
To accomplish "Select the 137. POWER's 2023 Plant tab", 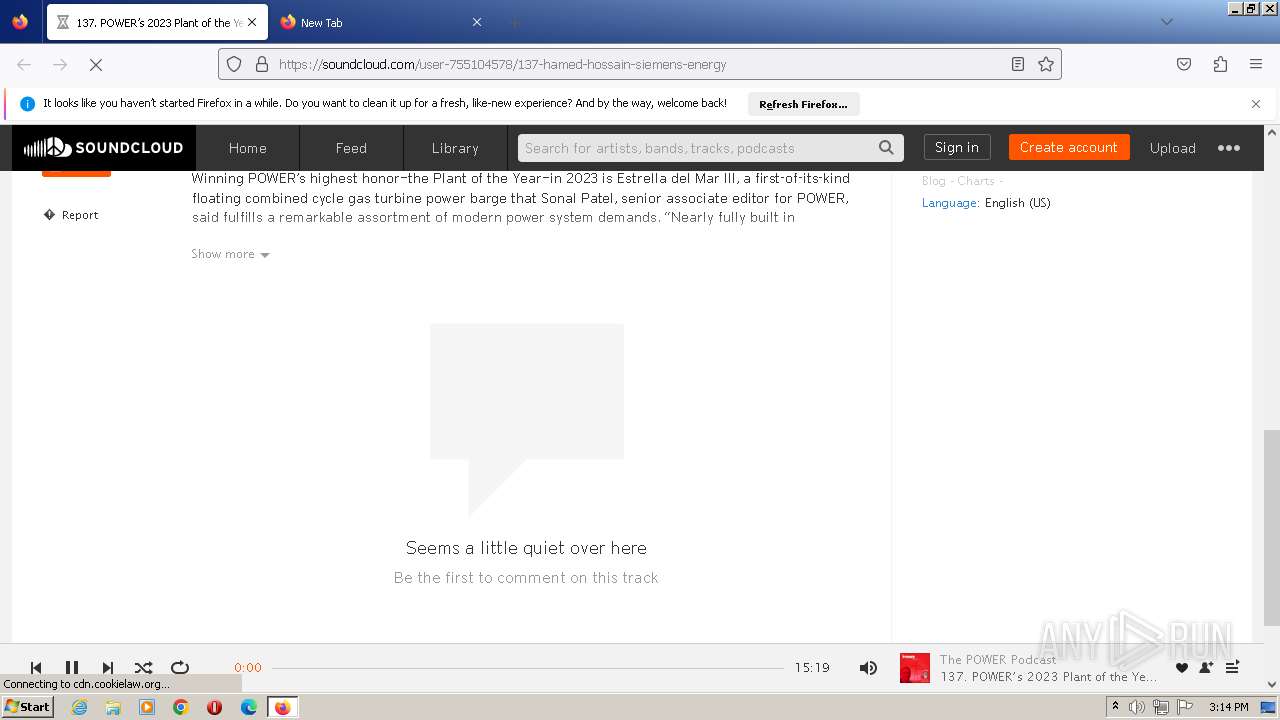I will pos(157,22).
